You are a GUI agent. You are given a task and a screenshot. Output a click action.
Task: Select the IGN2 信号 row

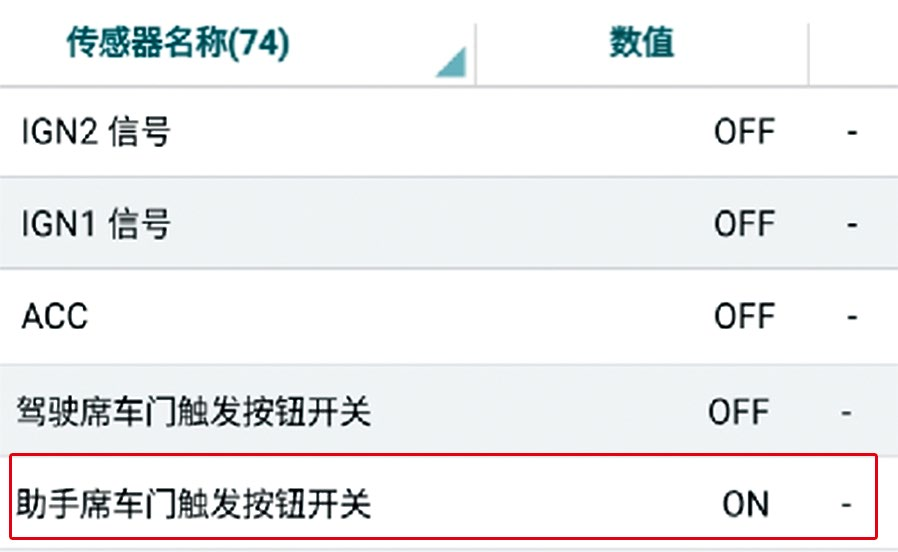[449, 132]
